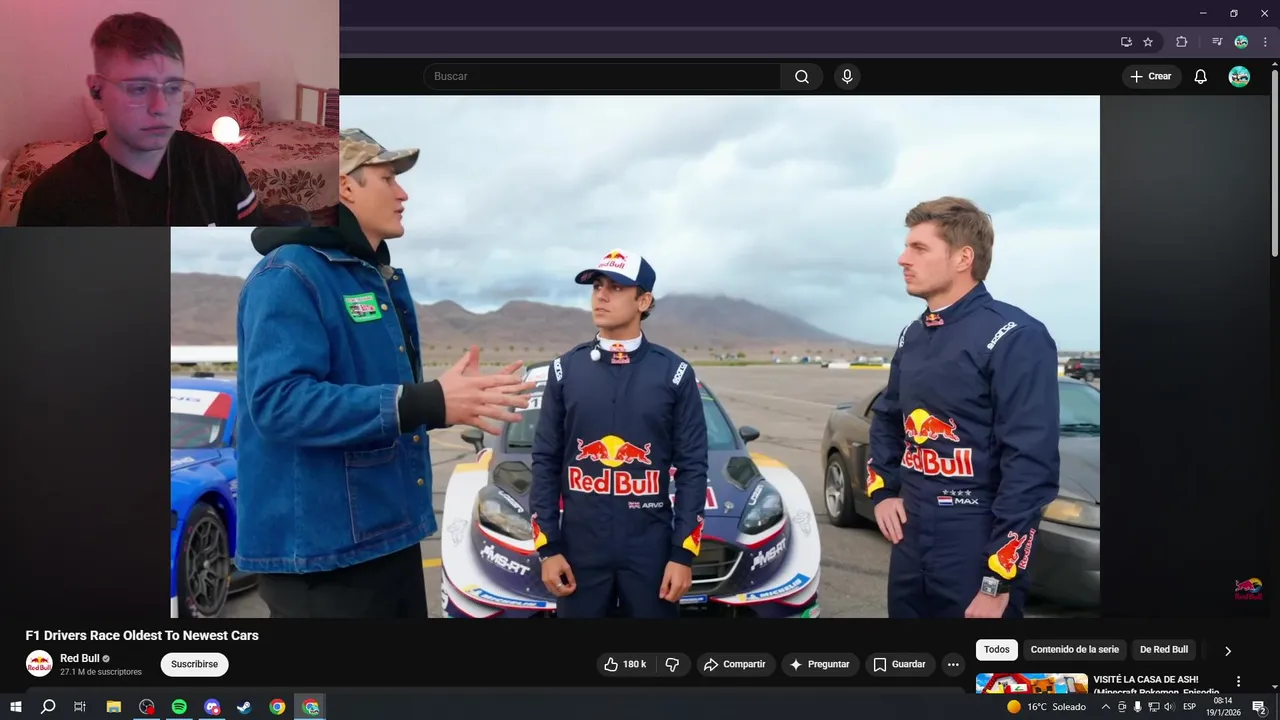Image resolution: width=1280 pixels, height=720 pixels.
Task: Select the Todos chip
Action: (997, 650)
